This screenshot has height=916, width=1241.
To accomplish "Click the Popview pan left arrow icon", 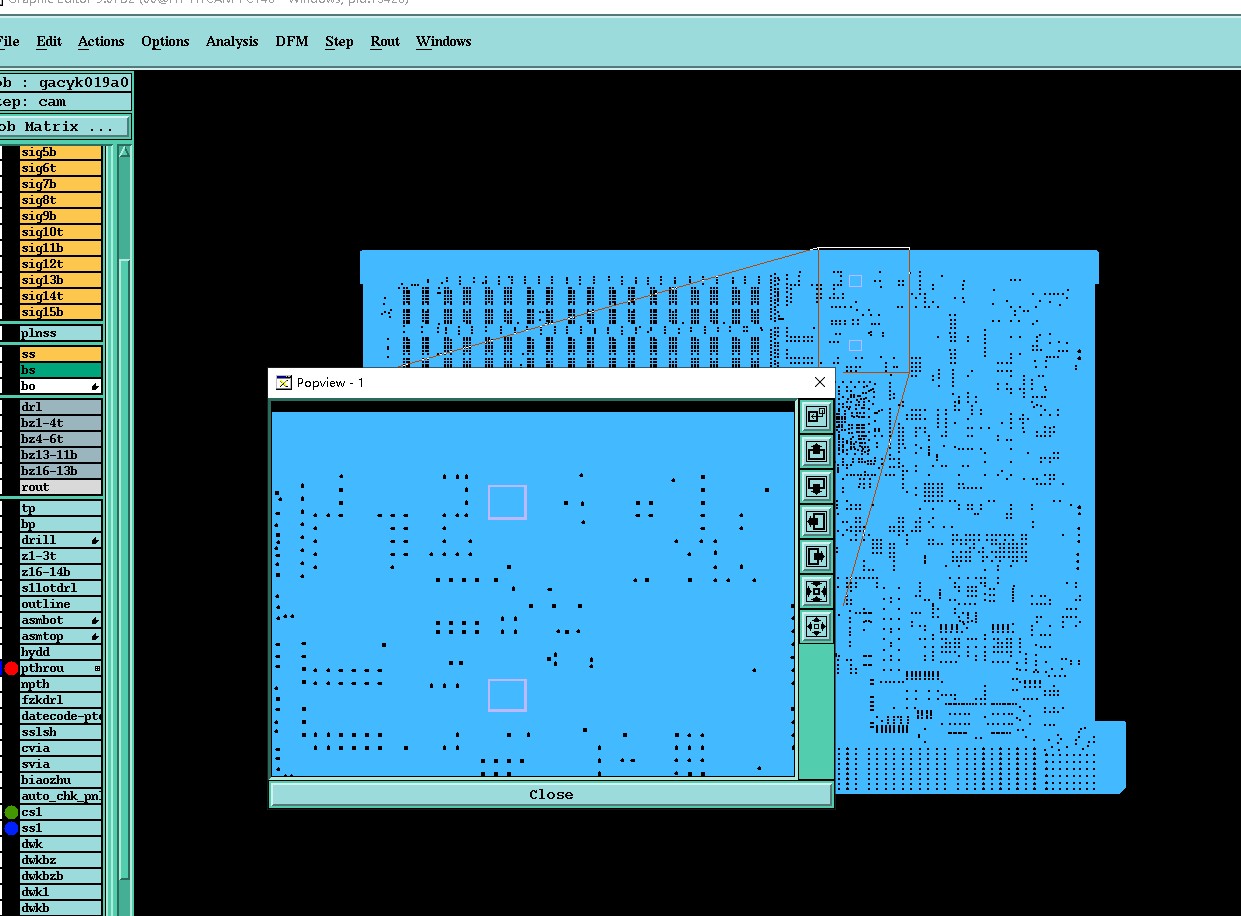I will click(x=816, y=522).
